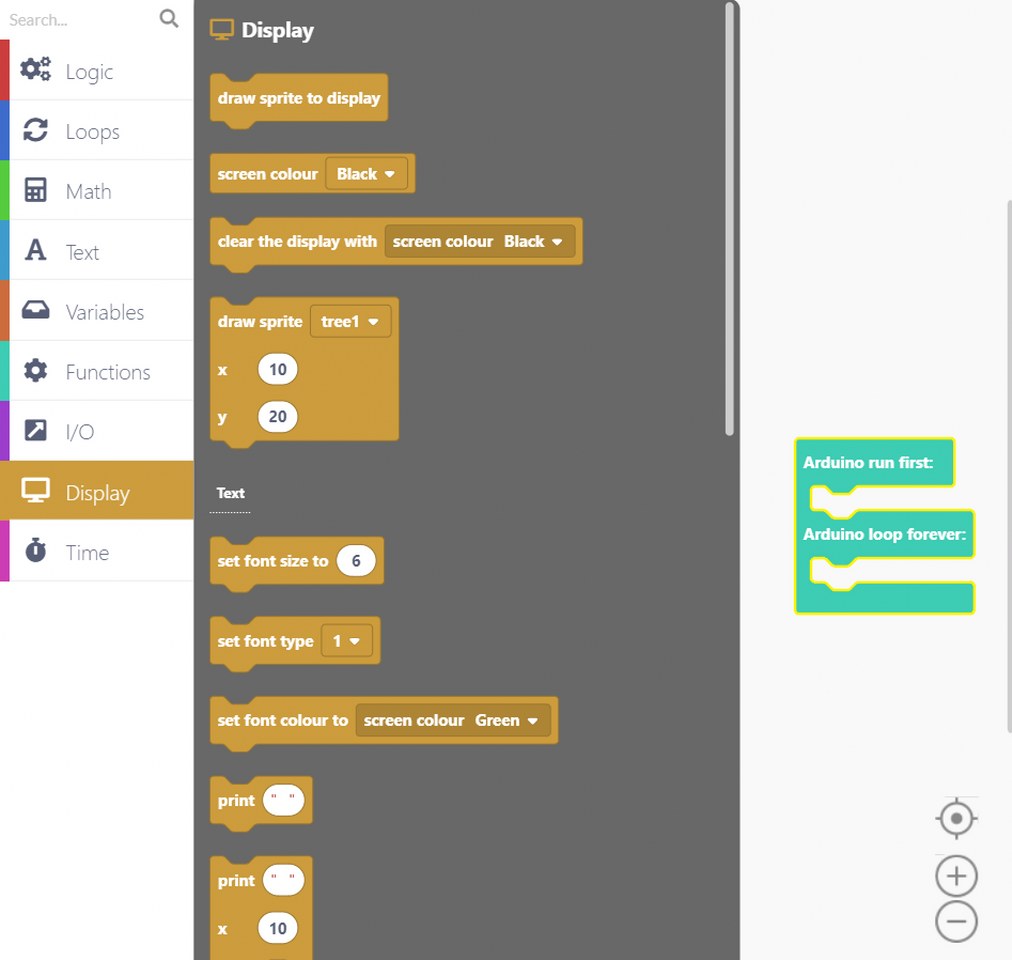Zoom out with the minus icon
1012x960 pixels.
(x=956, y=921)
